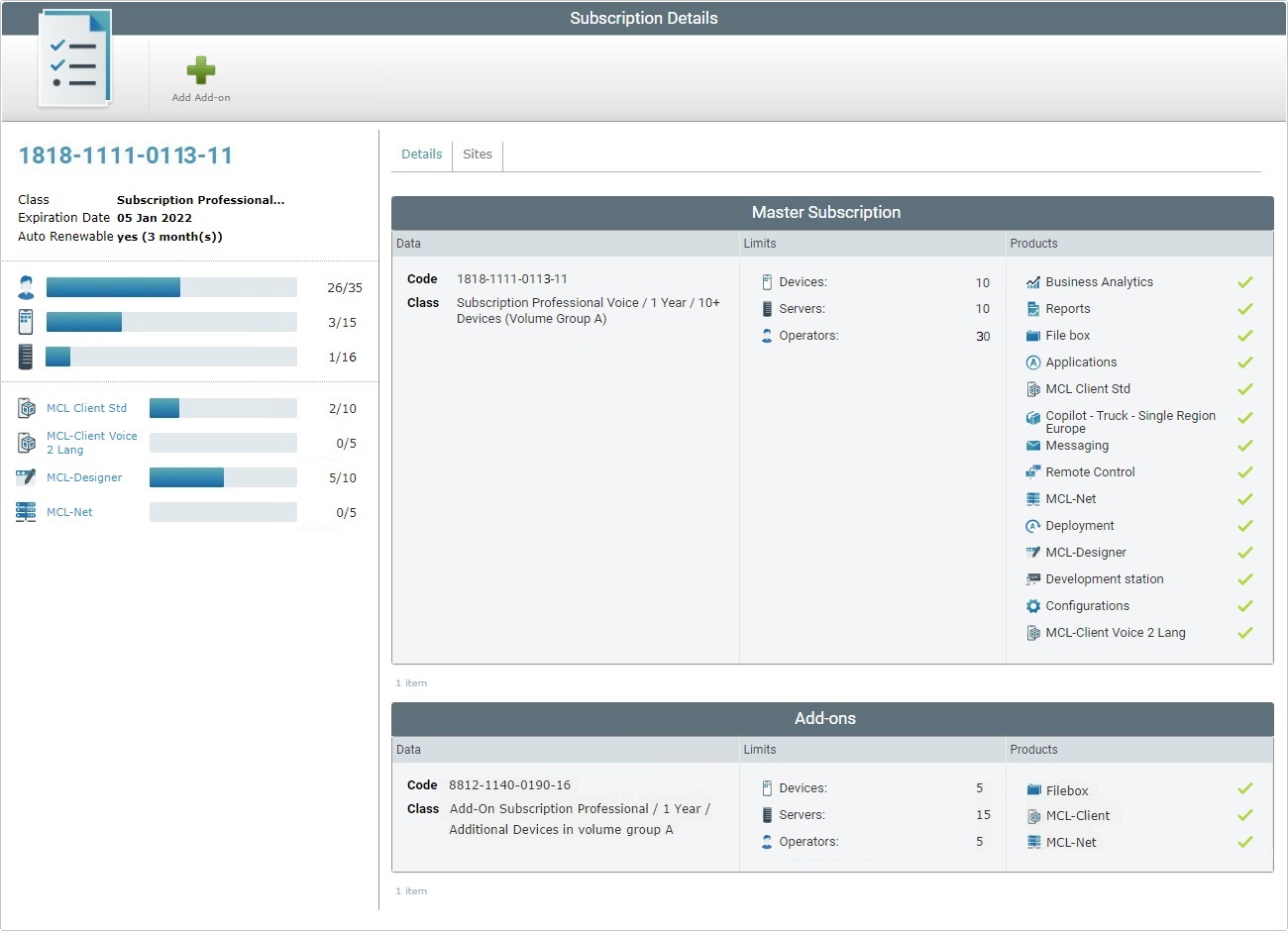The height and width of the screenshot is (931, 1288).
Task: Click the File box folder icon
Action: click(x=1033, y=336)
